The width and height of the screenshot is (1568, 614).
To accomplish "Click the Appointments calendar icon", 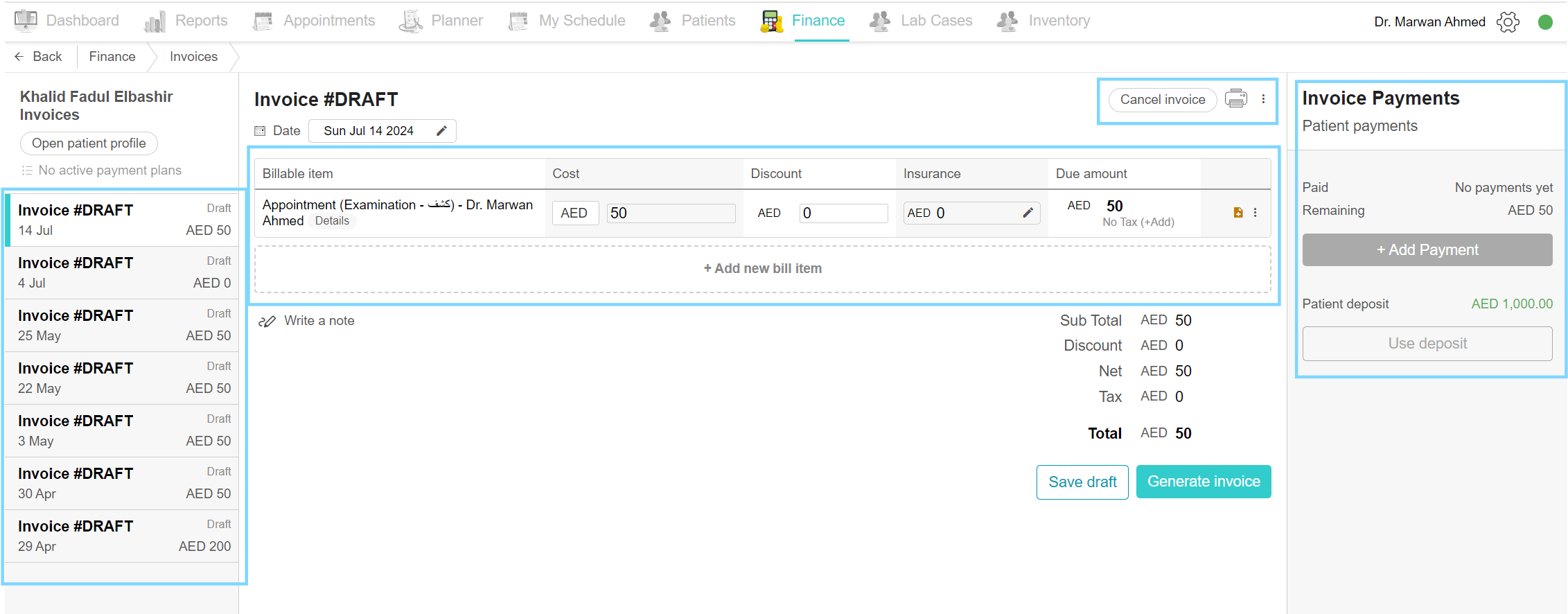I will pos(263,21).
